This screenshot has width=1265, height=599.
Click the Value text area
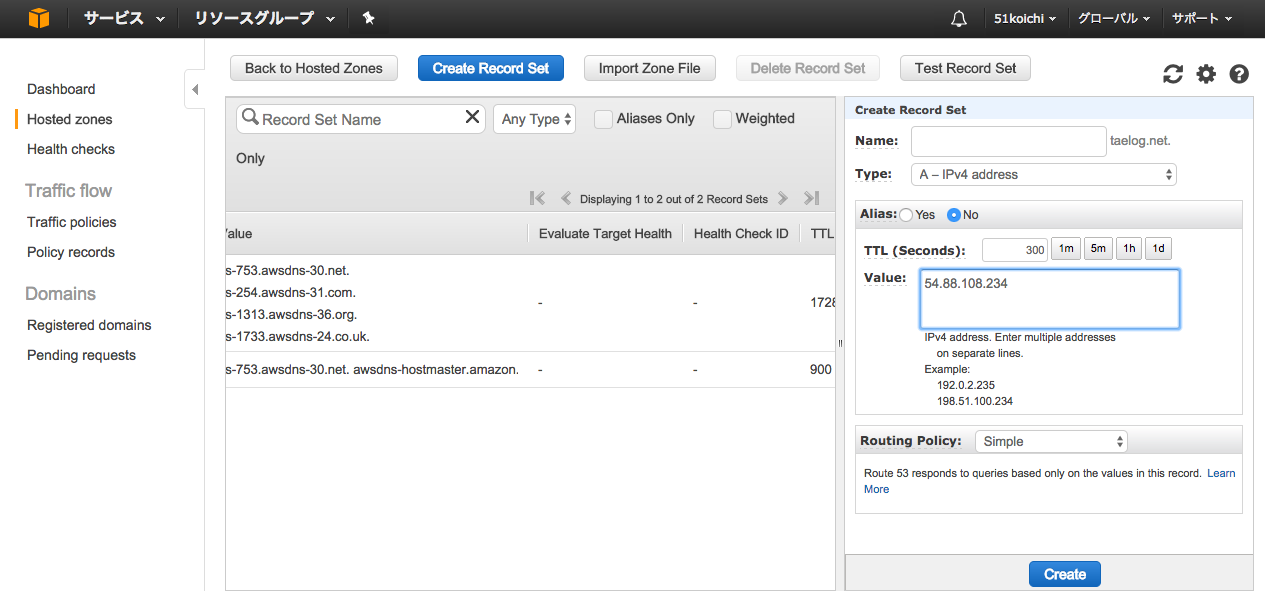pyautogui.click(x=1050, y=299)
